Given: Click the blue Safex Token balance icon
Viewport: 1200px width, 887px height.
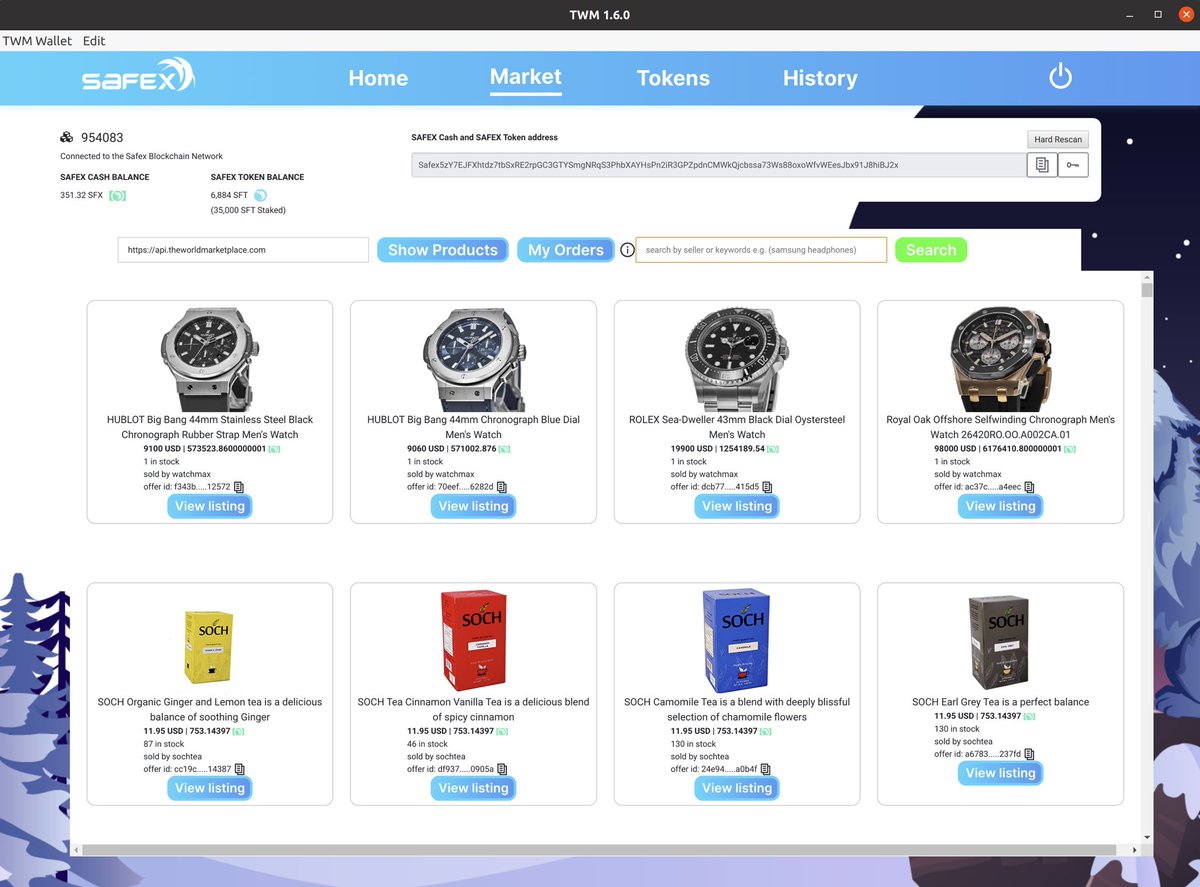Looking at the screenshot, I should pyautogui.click(x=261, y=195).
